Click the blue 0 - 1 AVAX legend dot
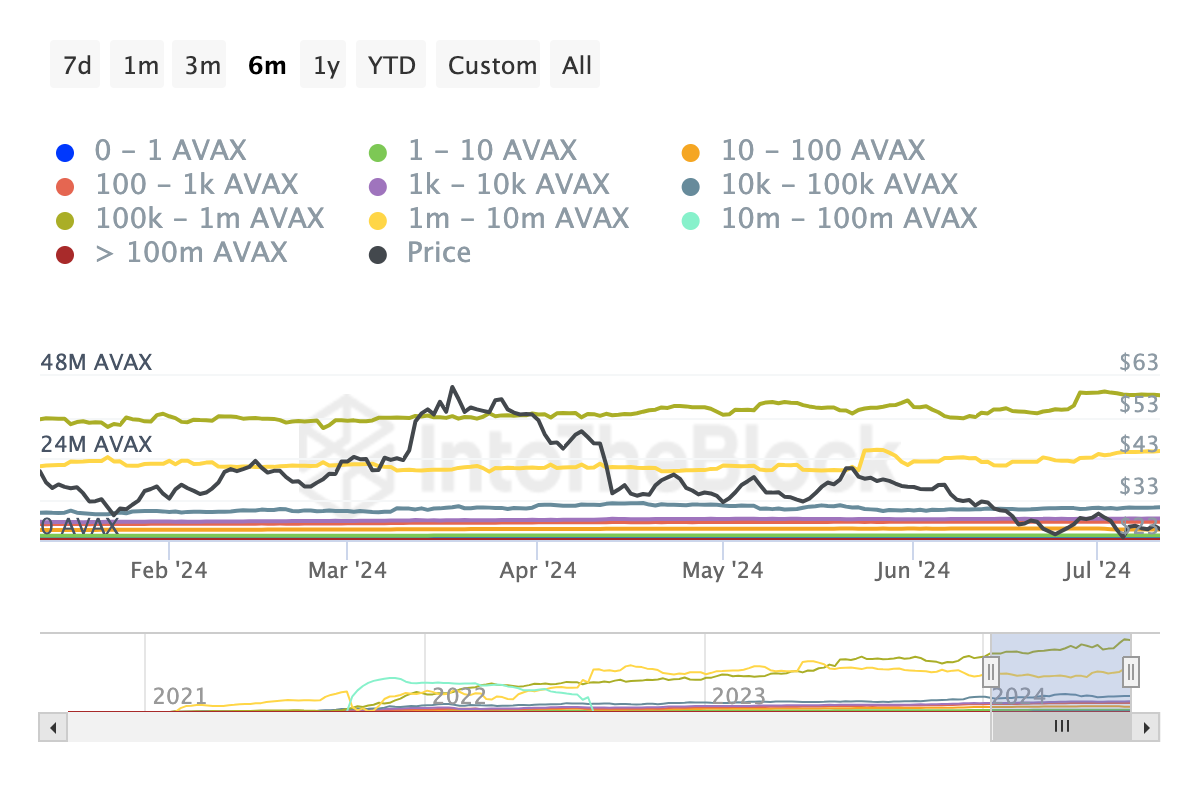 66,153
